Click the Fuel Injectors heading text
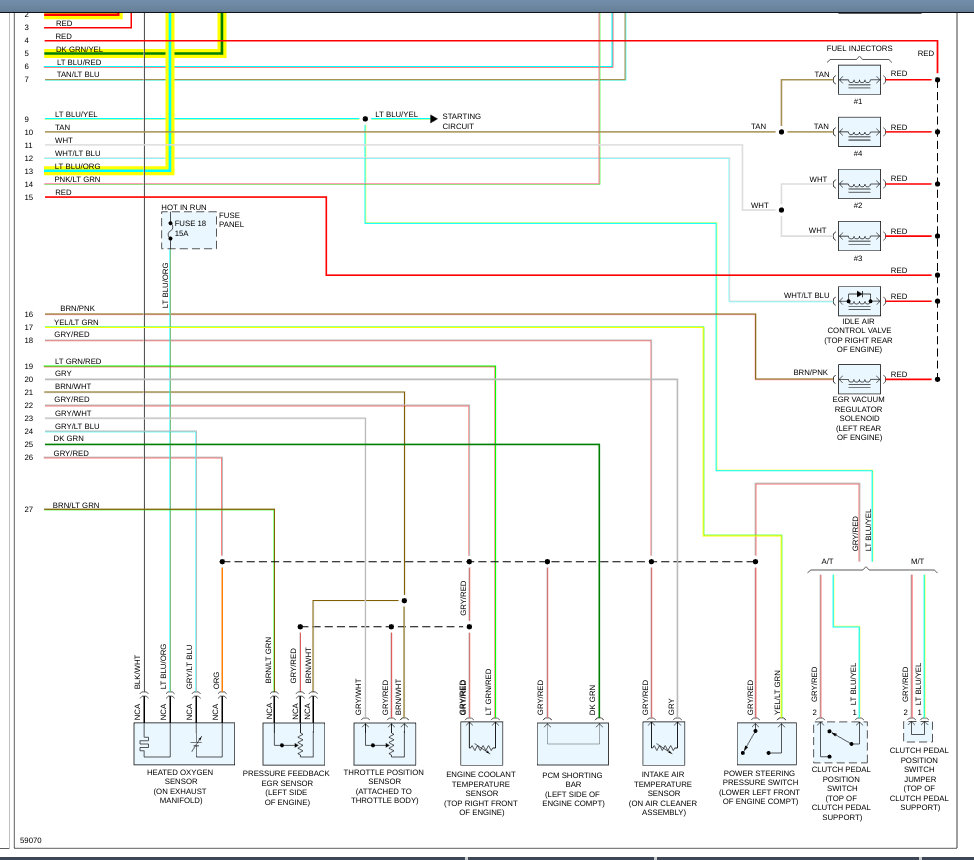974x860 pixels. coord(859,49)
